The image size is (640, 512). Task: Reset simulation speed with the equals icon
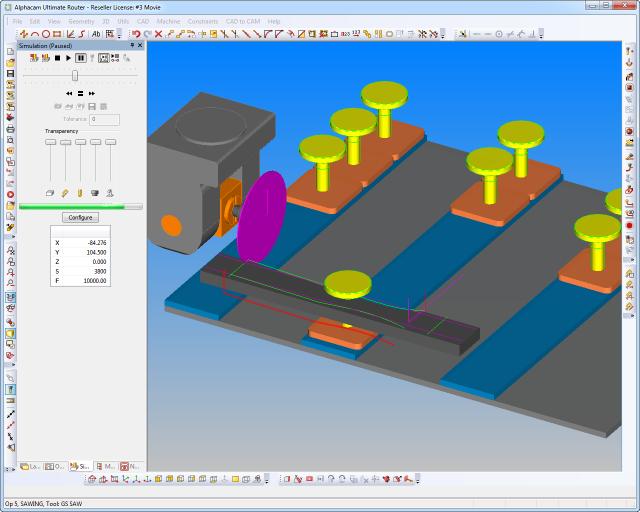[x=80, y=93]
